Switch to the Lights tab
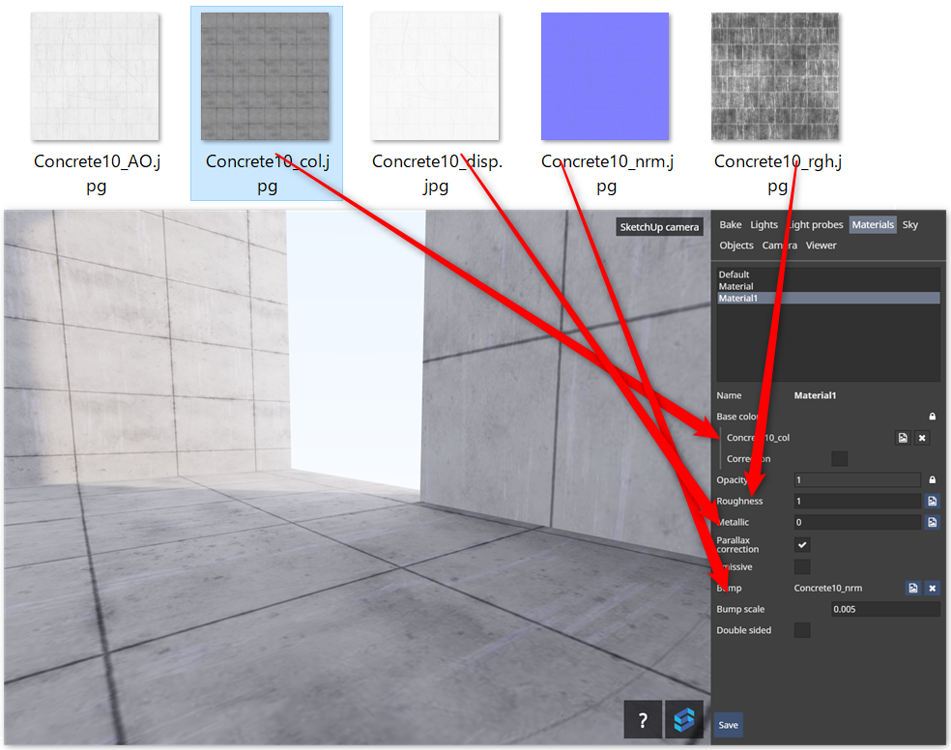 (764, 224)
